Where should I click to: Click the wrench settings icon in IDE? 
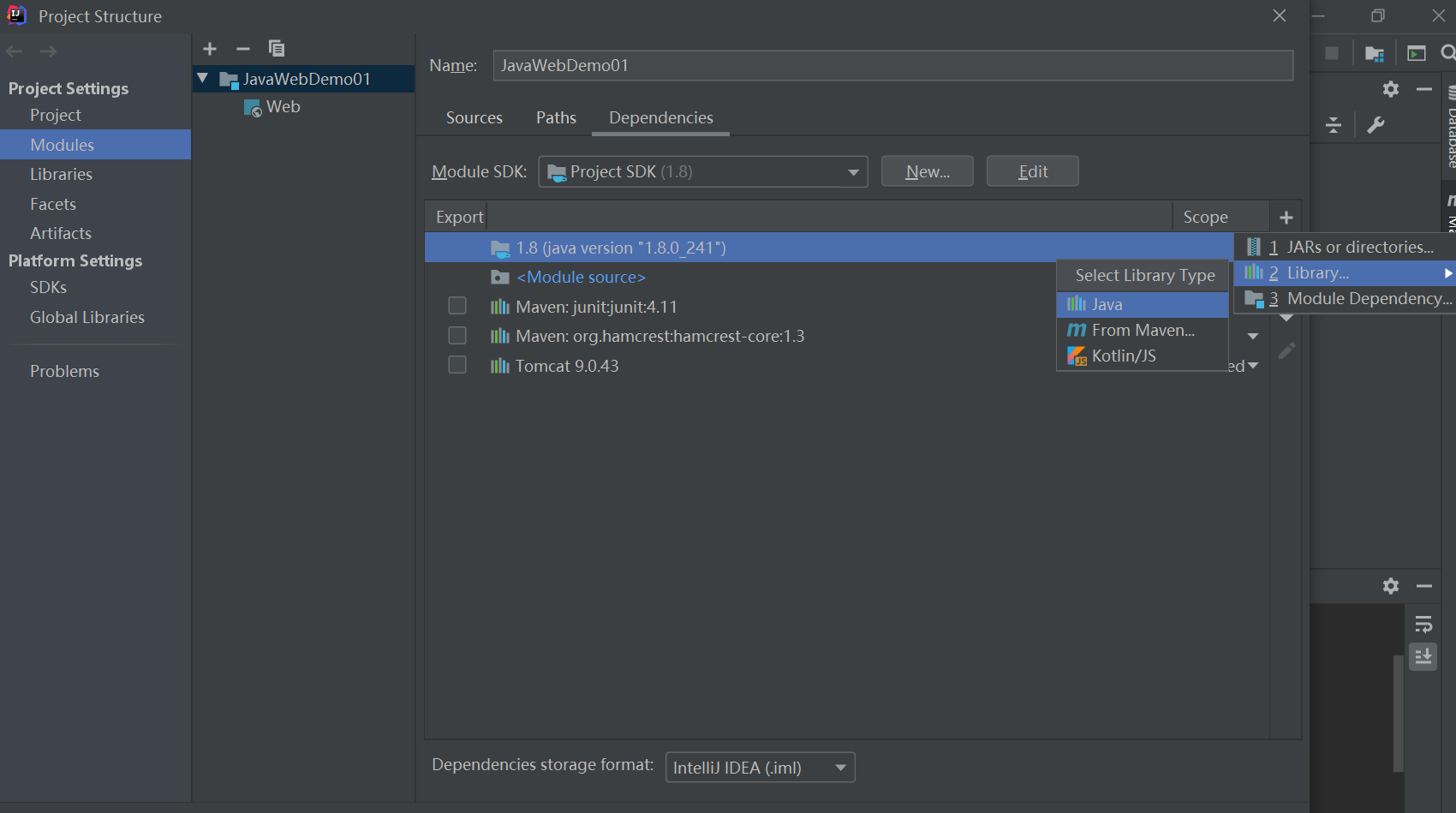1375,125
